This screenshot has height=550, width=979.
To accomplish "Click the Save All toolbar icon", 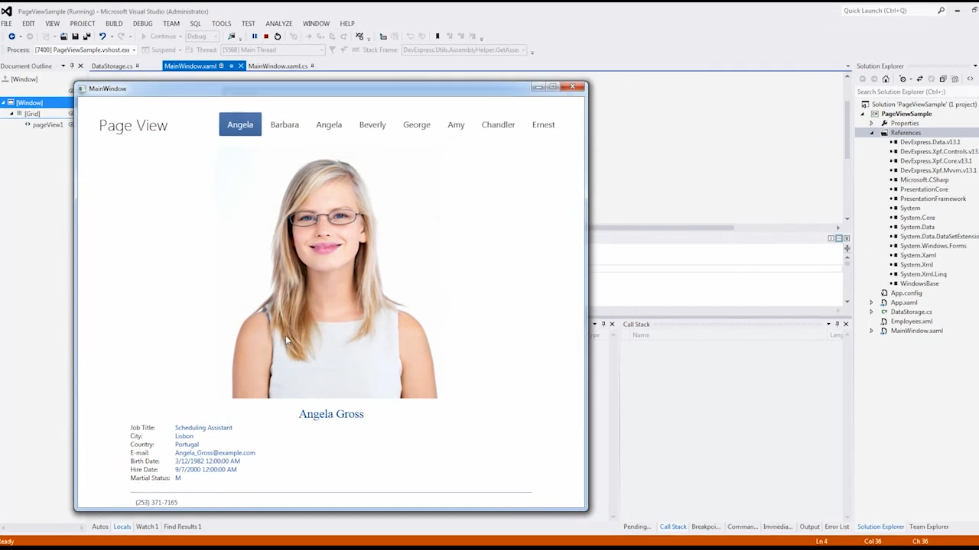I will pos(87,37).
